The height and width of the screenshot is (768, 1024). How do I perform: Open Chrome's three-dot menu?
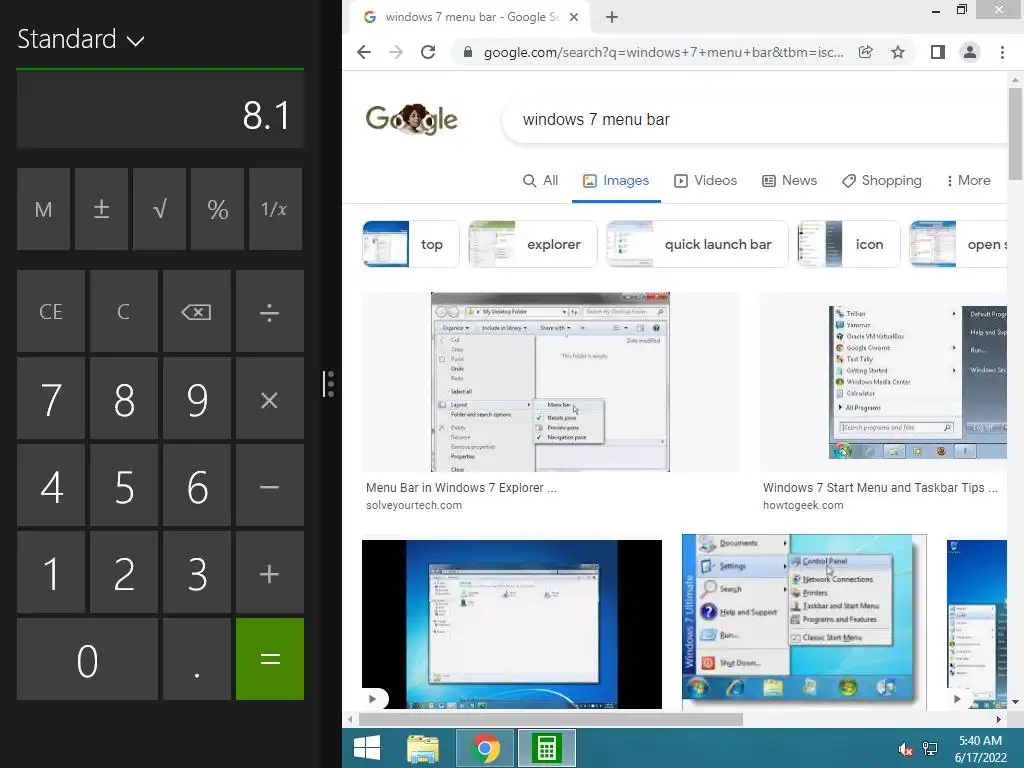1002,52
